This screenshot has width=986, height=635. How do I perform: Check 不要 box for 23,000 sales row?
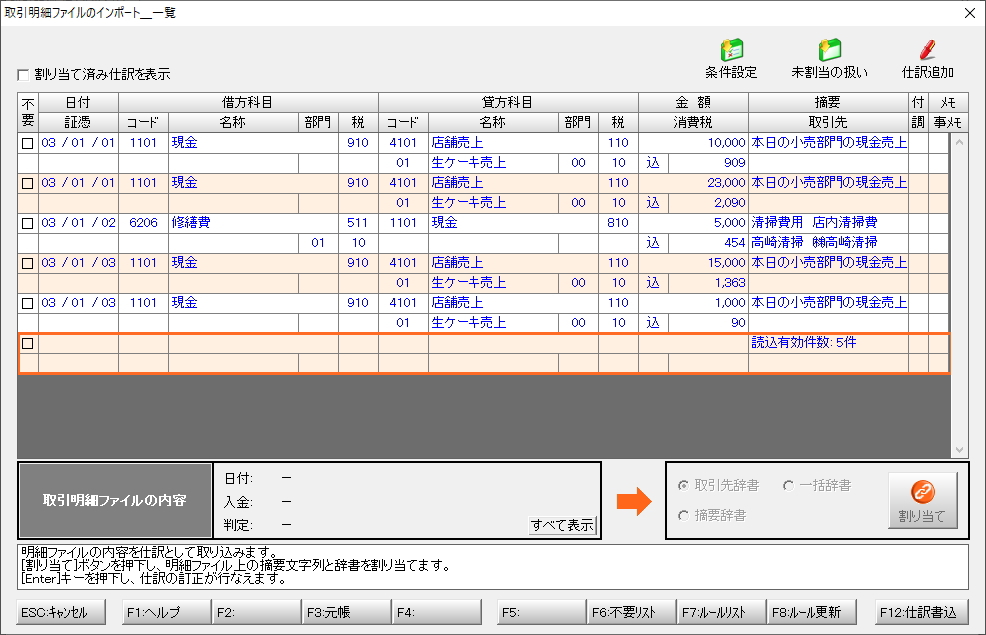point(28,184)
